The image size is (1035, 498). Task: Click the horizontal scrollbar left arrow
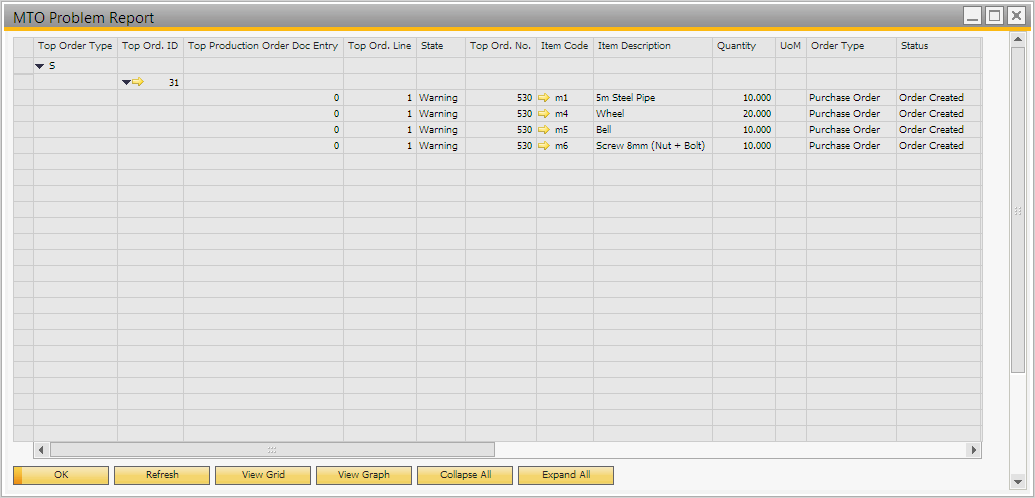(x=41, y=450)
